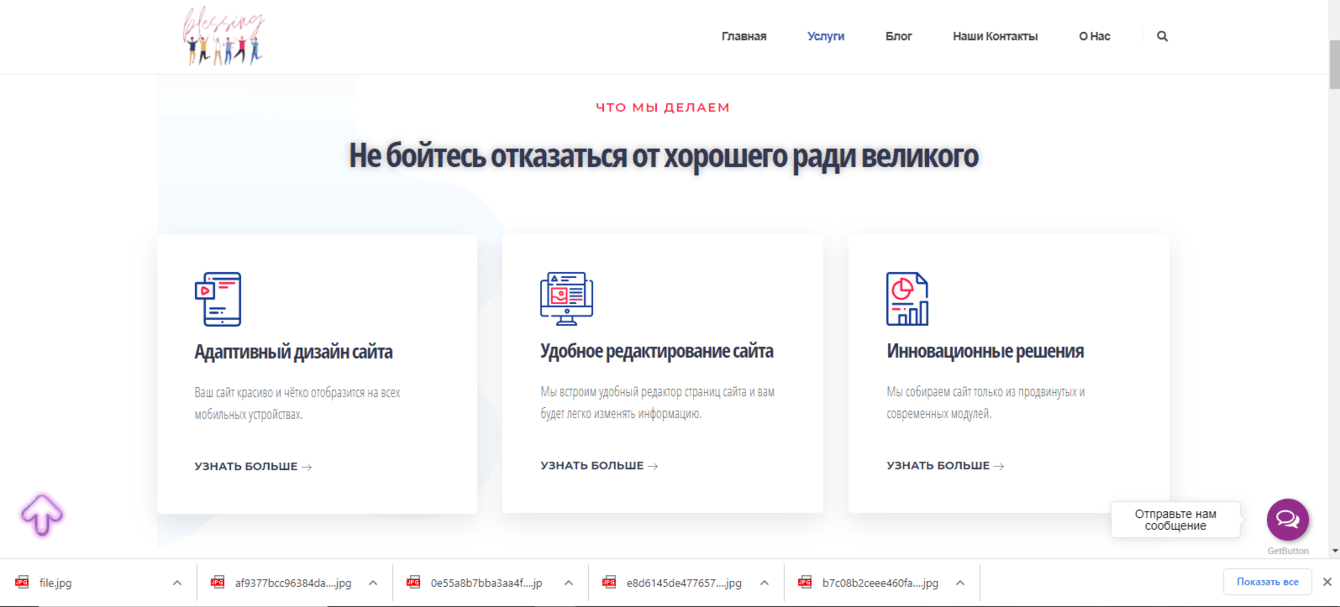Click the Отправьте нам сообщение tooltip

[1176, 520]
